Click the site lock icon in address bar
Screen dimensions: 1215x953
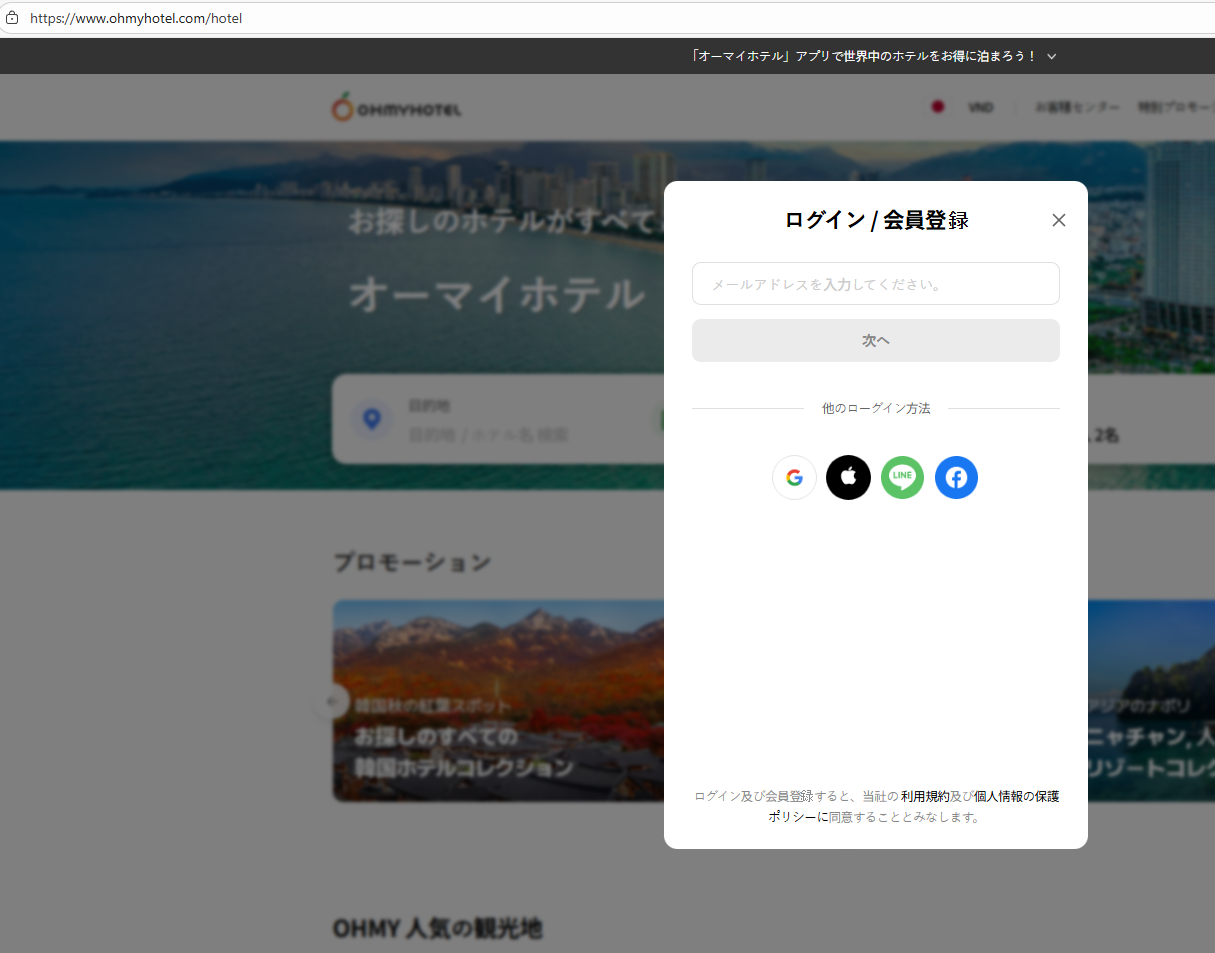coord(12,18)
